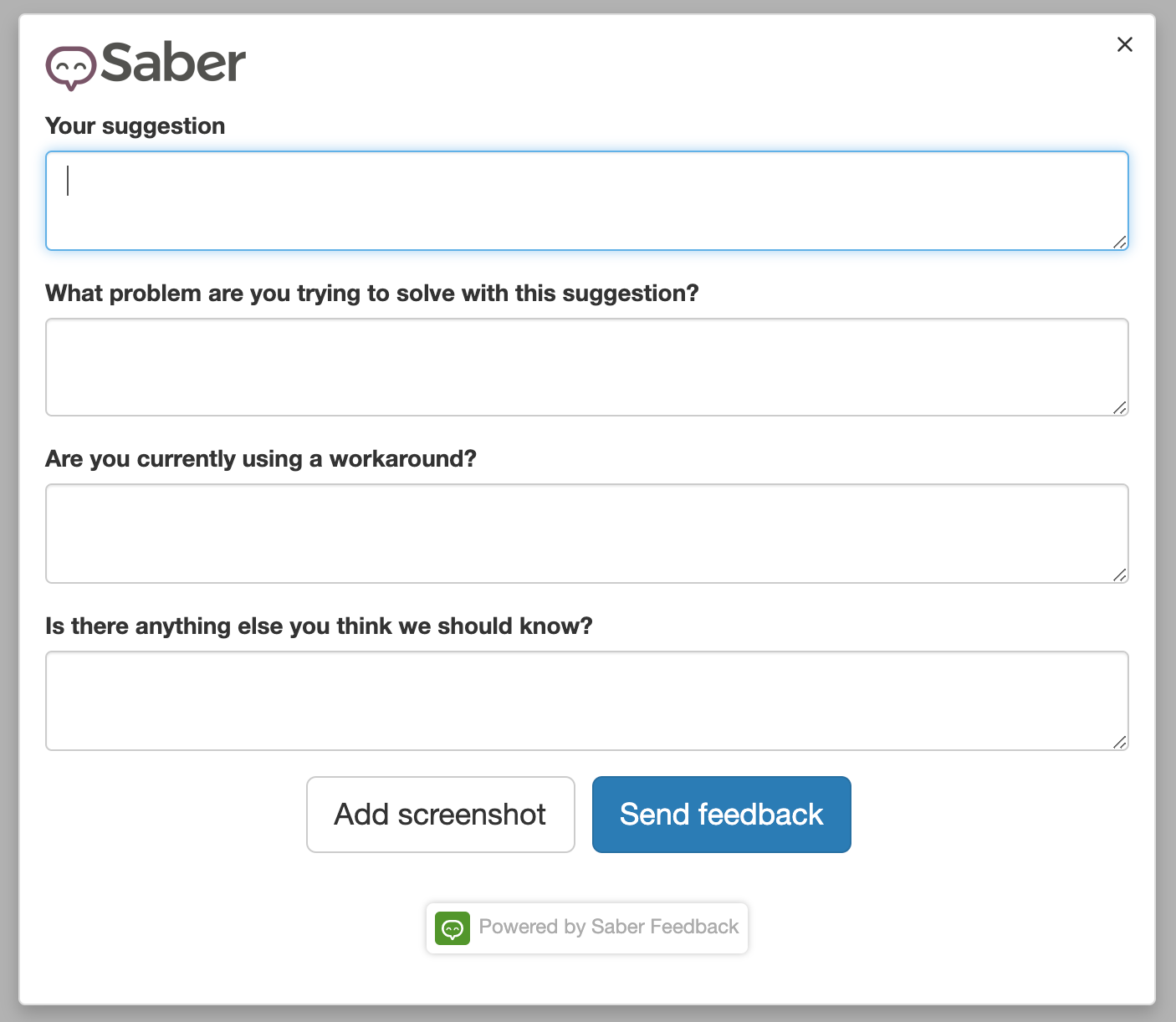Click the question about solving a problem

click(372, 293)
